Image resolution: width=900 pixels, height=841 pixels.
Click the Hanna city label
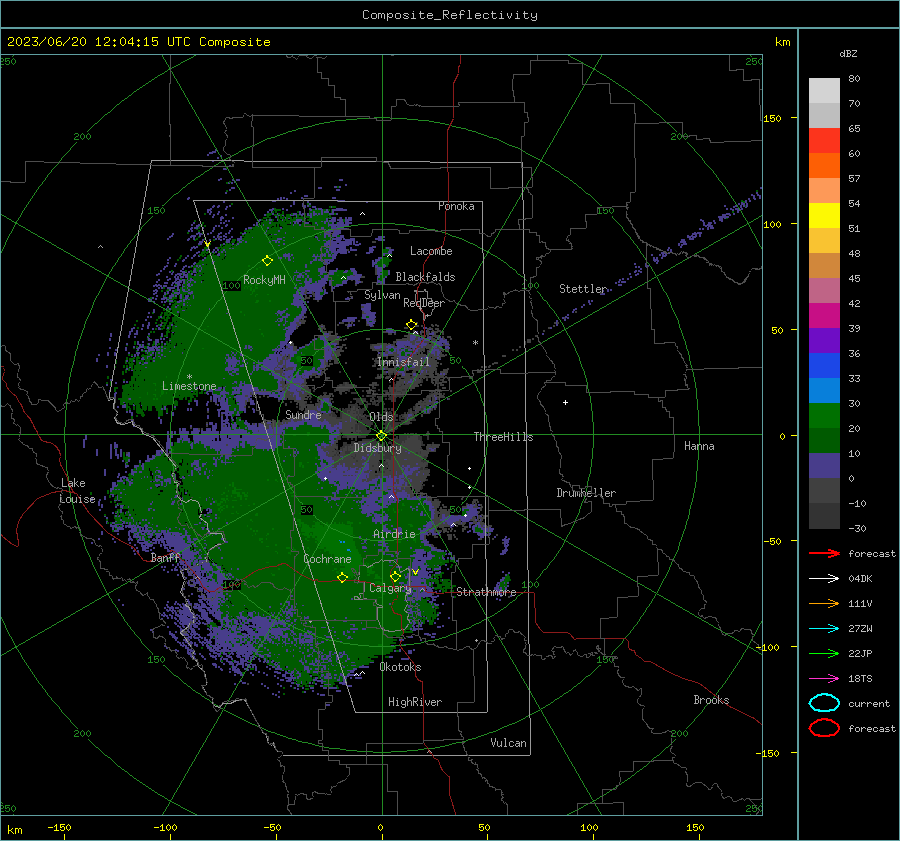[699, 446]
